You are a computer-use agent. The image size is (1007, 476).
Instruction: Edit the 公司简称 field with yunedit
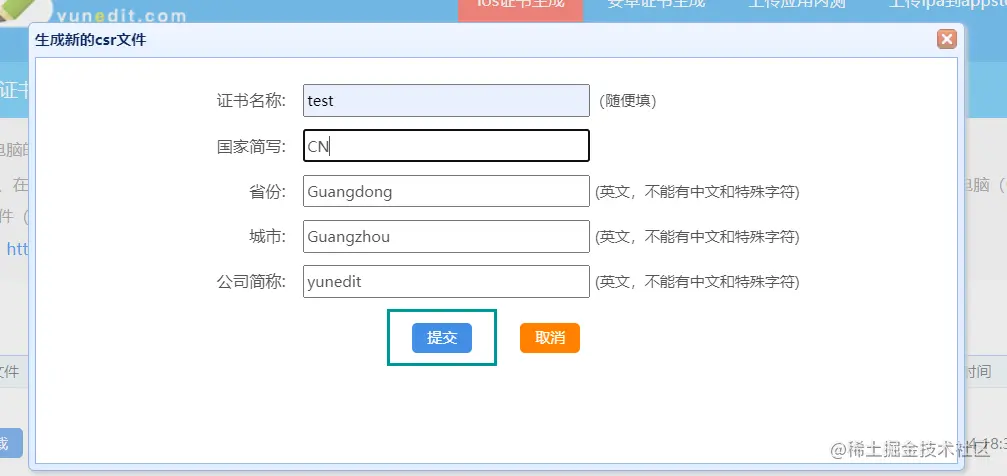pyautogui.click(x=446, y=281)
